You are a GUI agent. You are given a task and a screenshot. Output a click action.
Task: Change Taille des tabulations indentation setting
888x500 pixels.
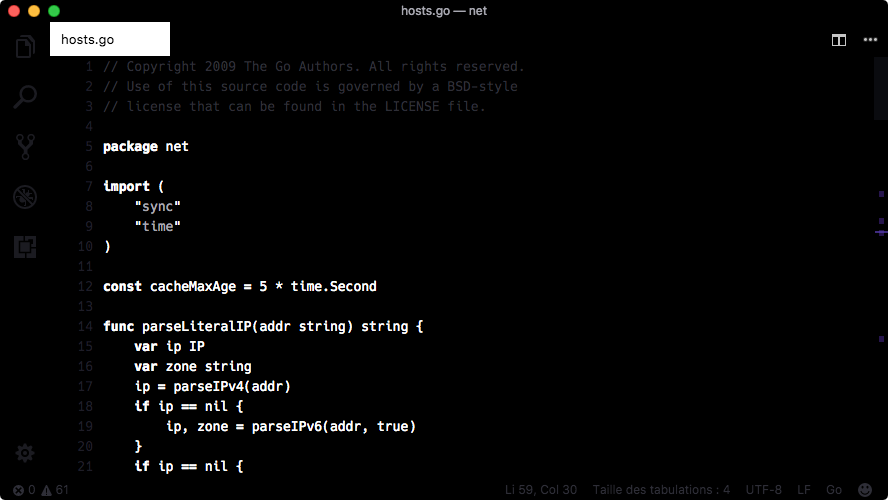point(661,490)
